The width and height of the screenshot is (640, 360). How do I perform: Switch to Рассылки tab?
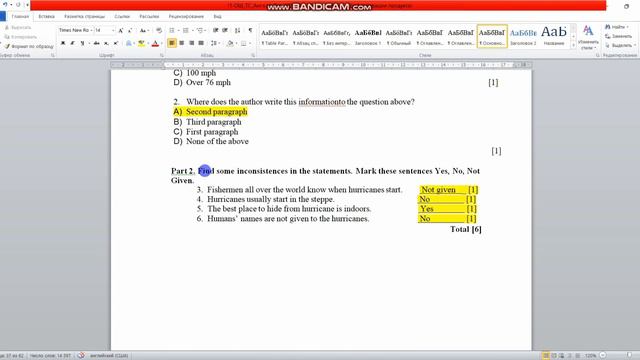(149, 17)
